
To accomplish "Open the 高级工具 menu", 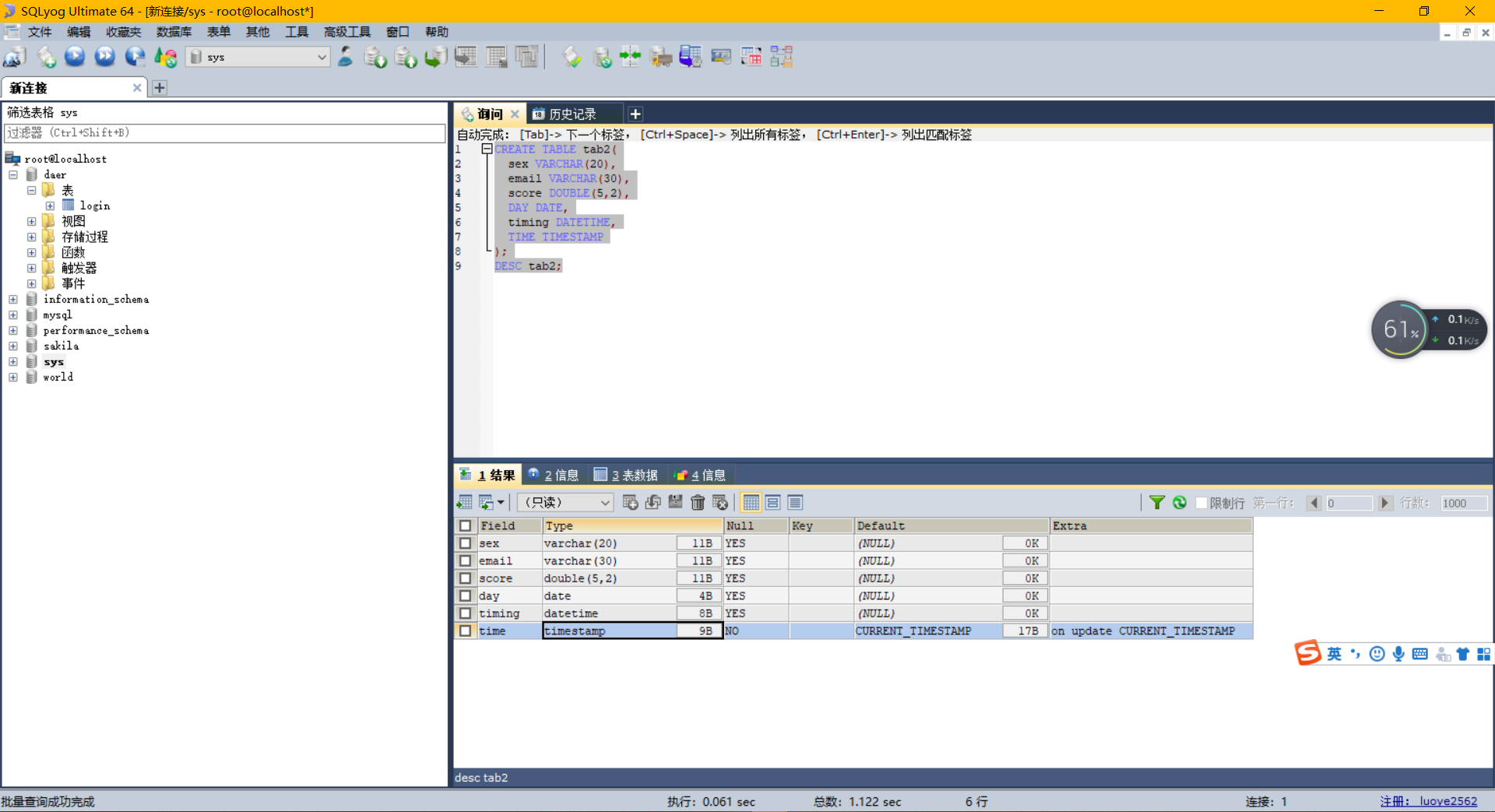I will coord(347,32).
